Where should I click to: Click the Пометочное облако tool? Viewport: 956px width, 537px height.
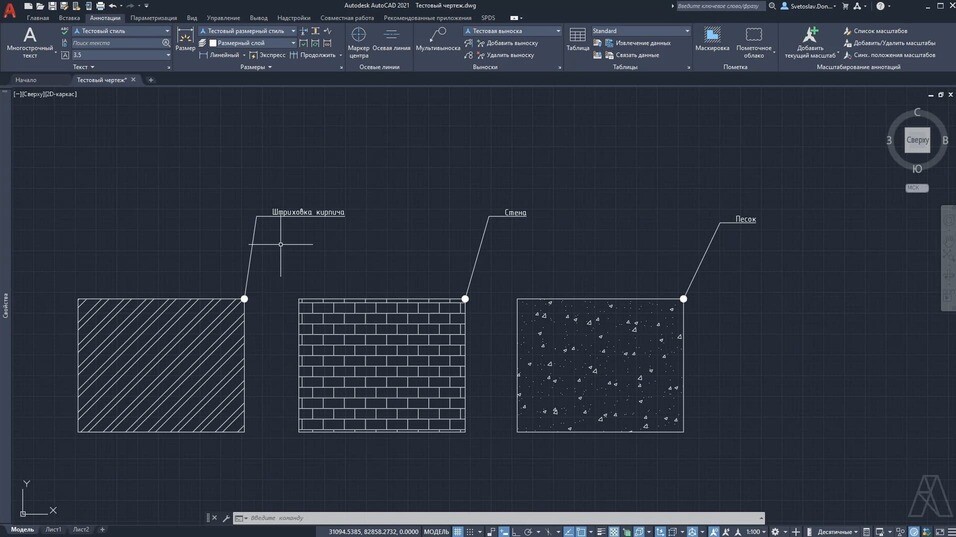point(754,43)
